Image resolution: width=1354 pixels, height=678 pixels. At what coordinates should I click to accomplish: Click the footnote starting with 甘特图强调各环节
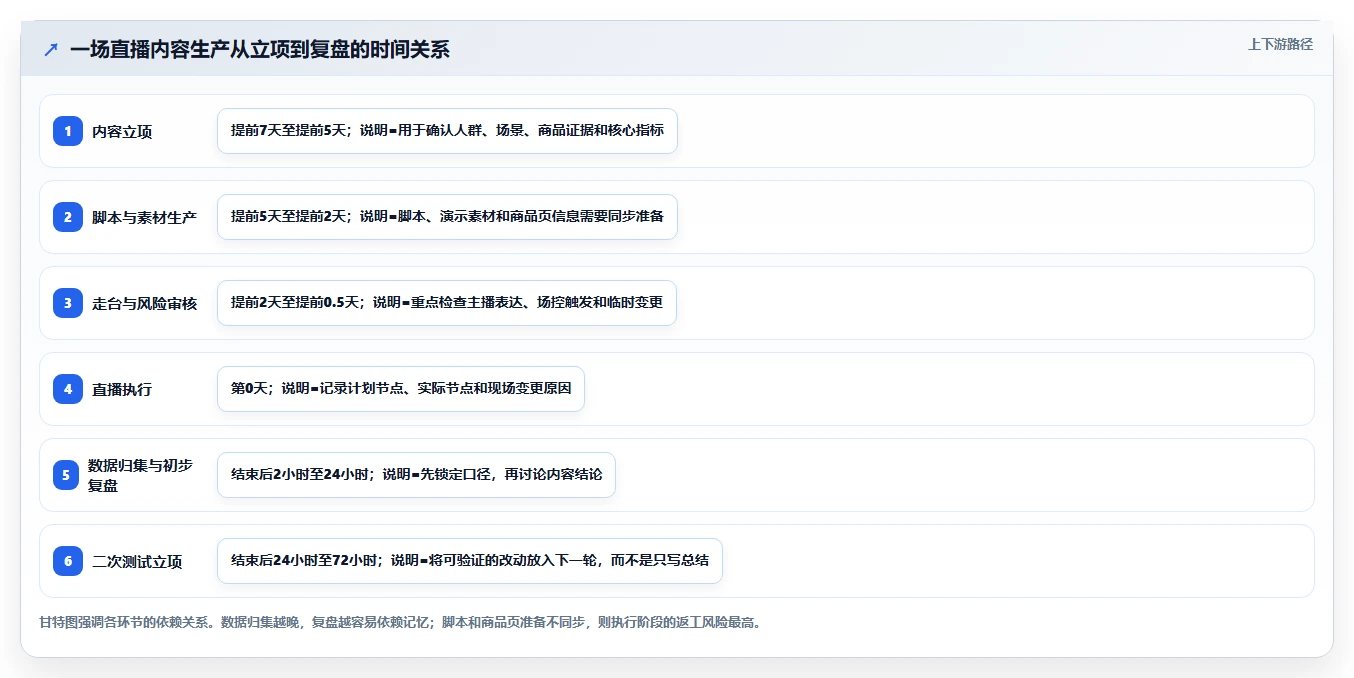point(400,622)
